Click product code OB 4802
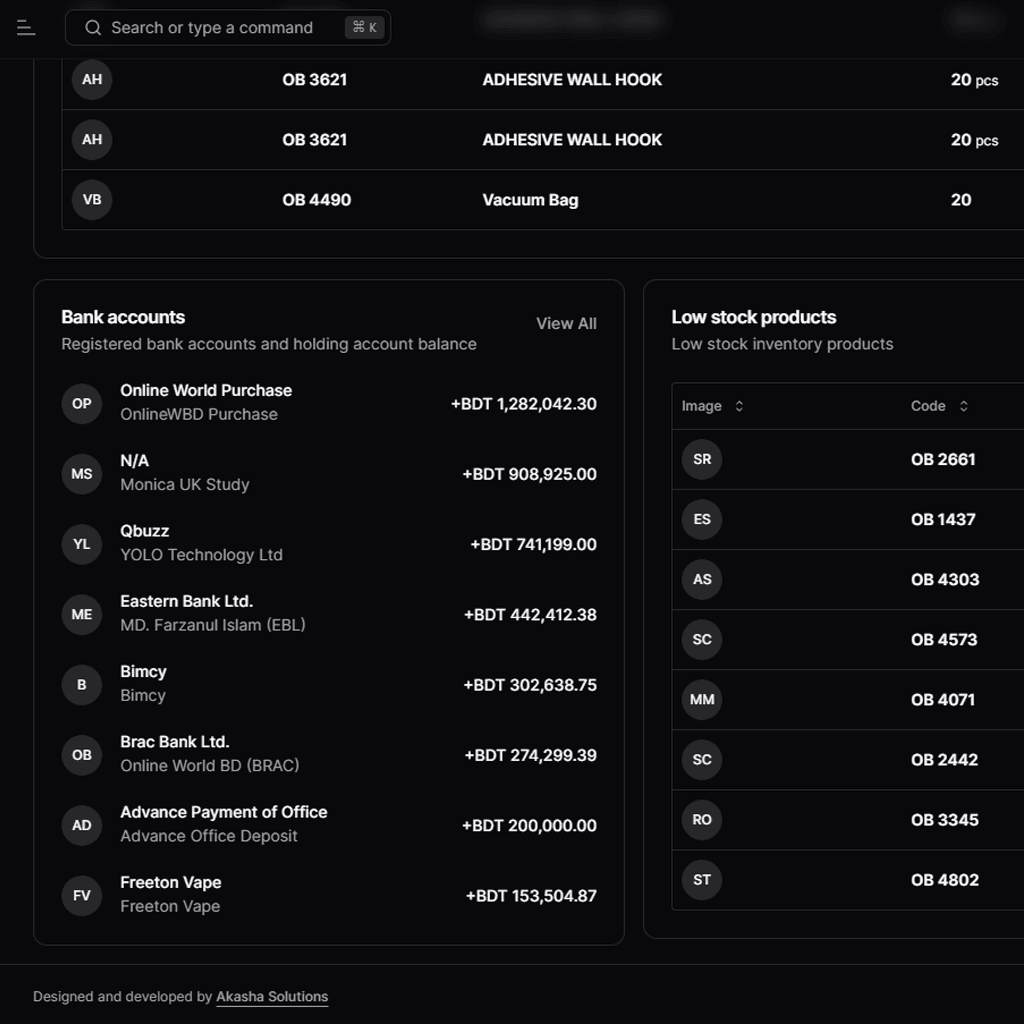 pos(945,880)
